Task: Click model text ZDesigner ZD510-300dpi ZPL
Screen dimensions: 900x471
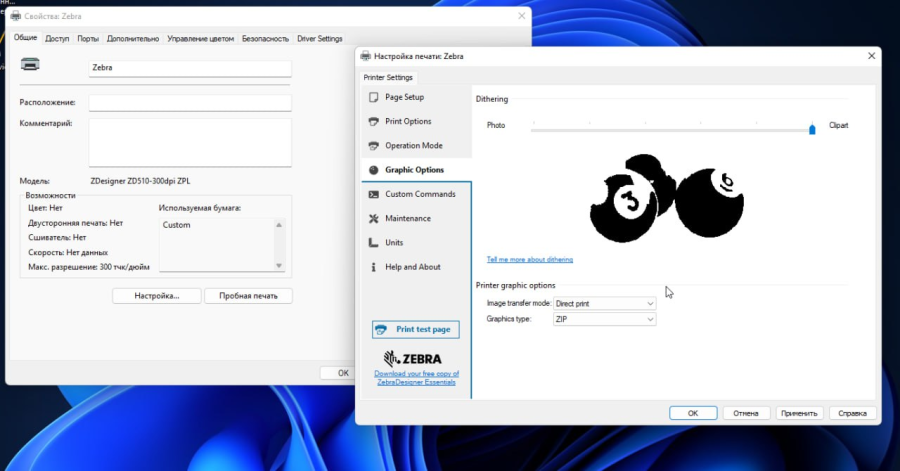Action: (140, 181)
